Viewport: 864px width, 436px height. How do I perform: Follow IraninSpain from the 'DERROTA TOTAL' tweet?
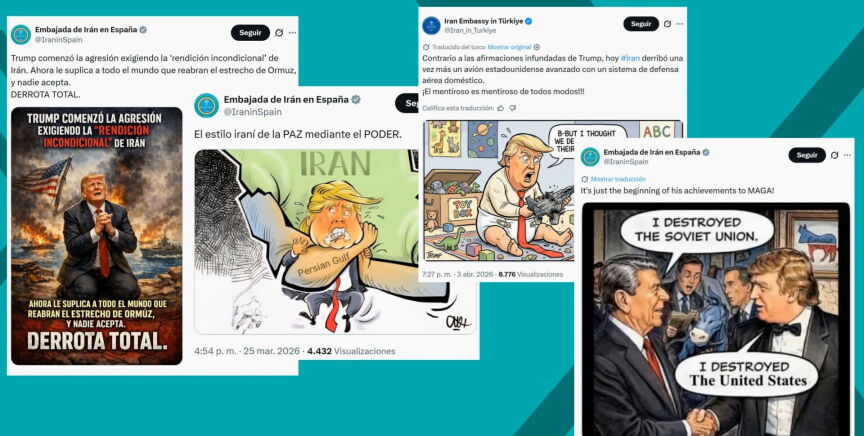[250, 33]
